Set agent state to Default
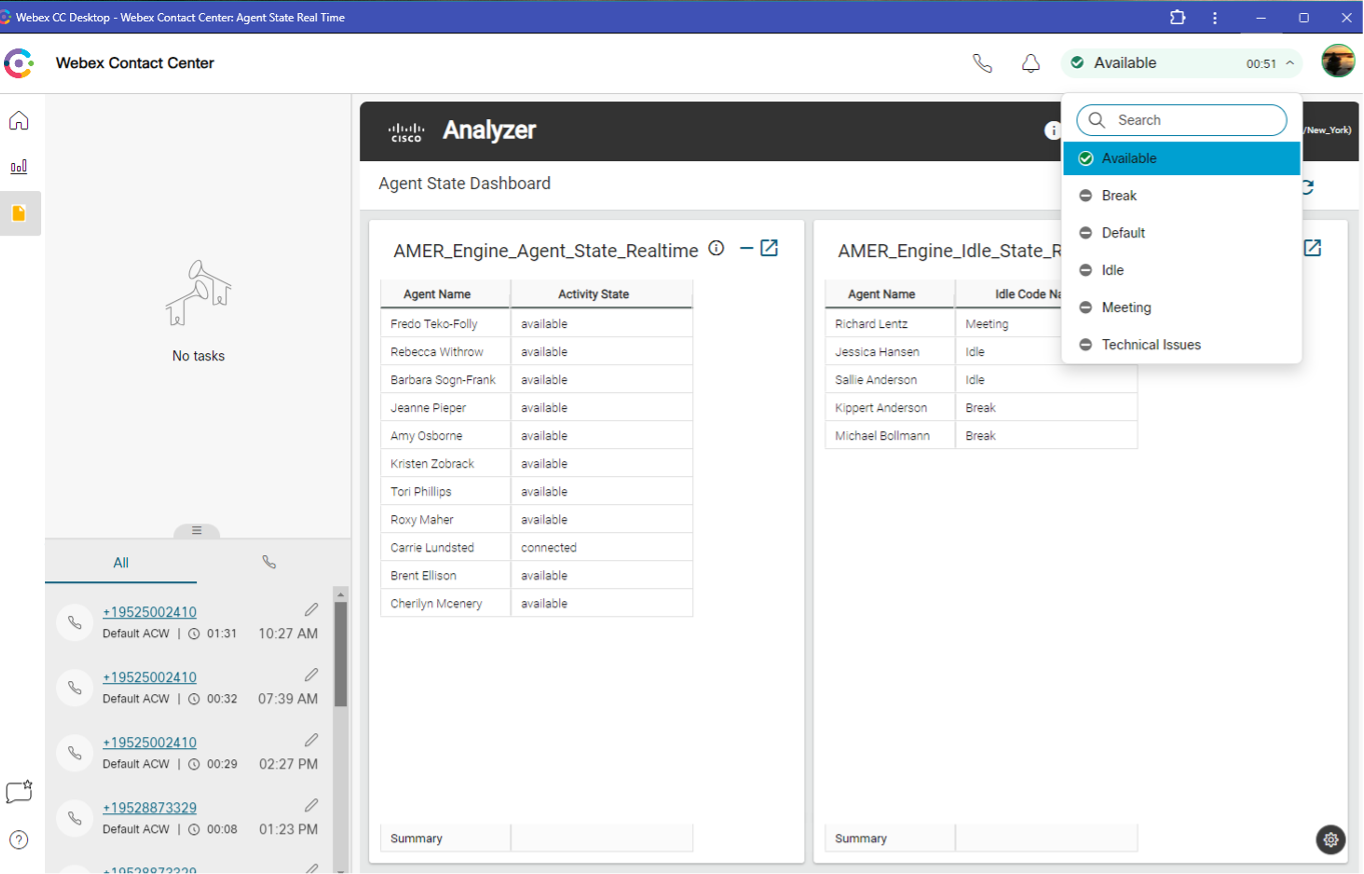Image resolution: width=1364 pixels, height=874 pixels. click(1181, 232)
